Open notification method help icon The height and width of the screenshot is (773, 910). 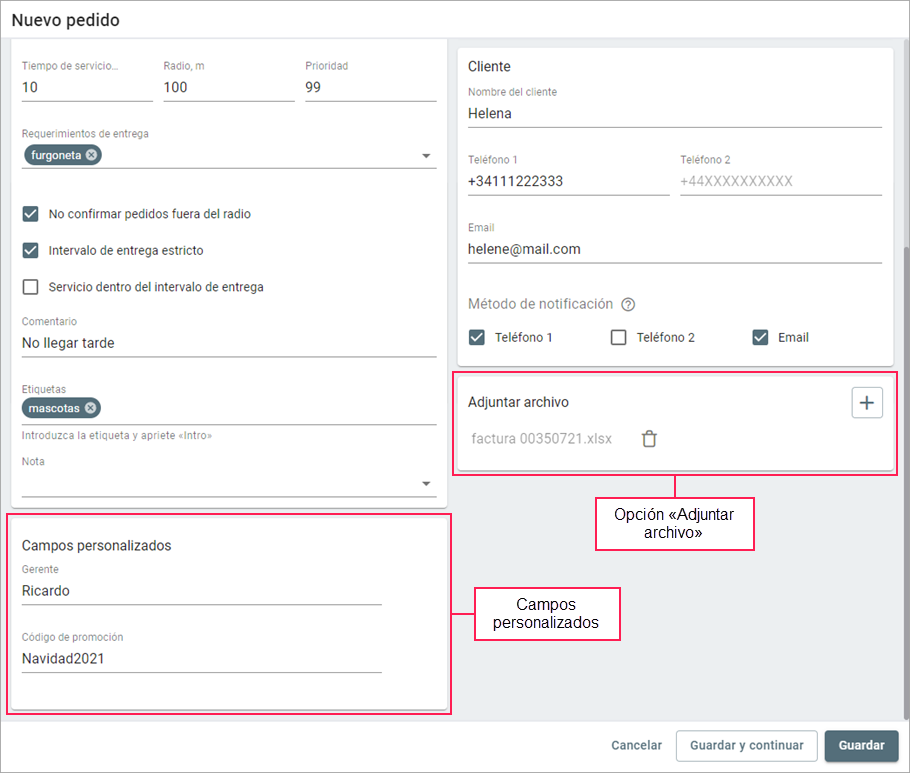coord(629,305)
